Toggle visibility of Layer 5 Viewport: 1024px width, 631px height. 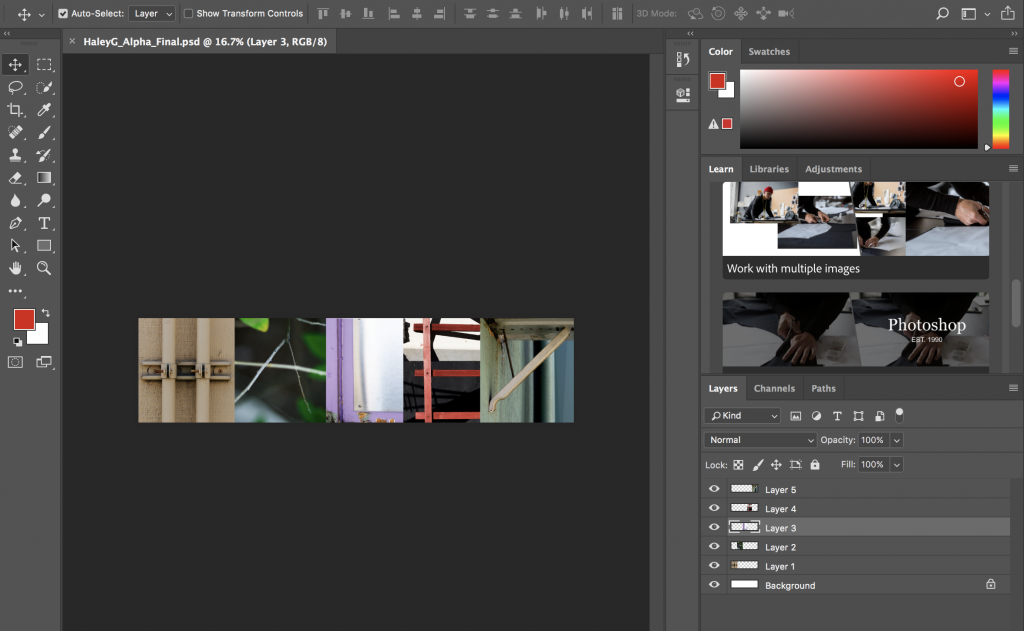(x=713, y=489)
